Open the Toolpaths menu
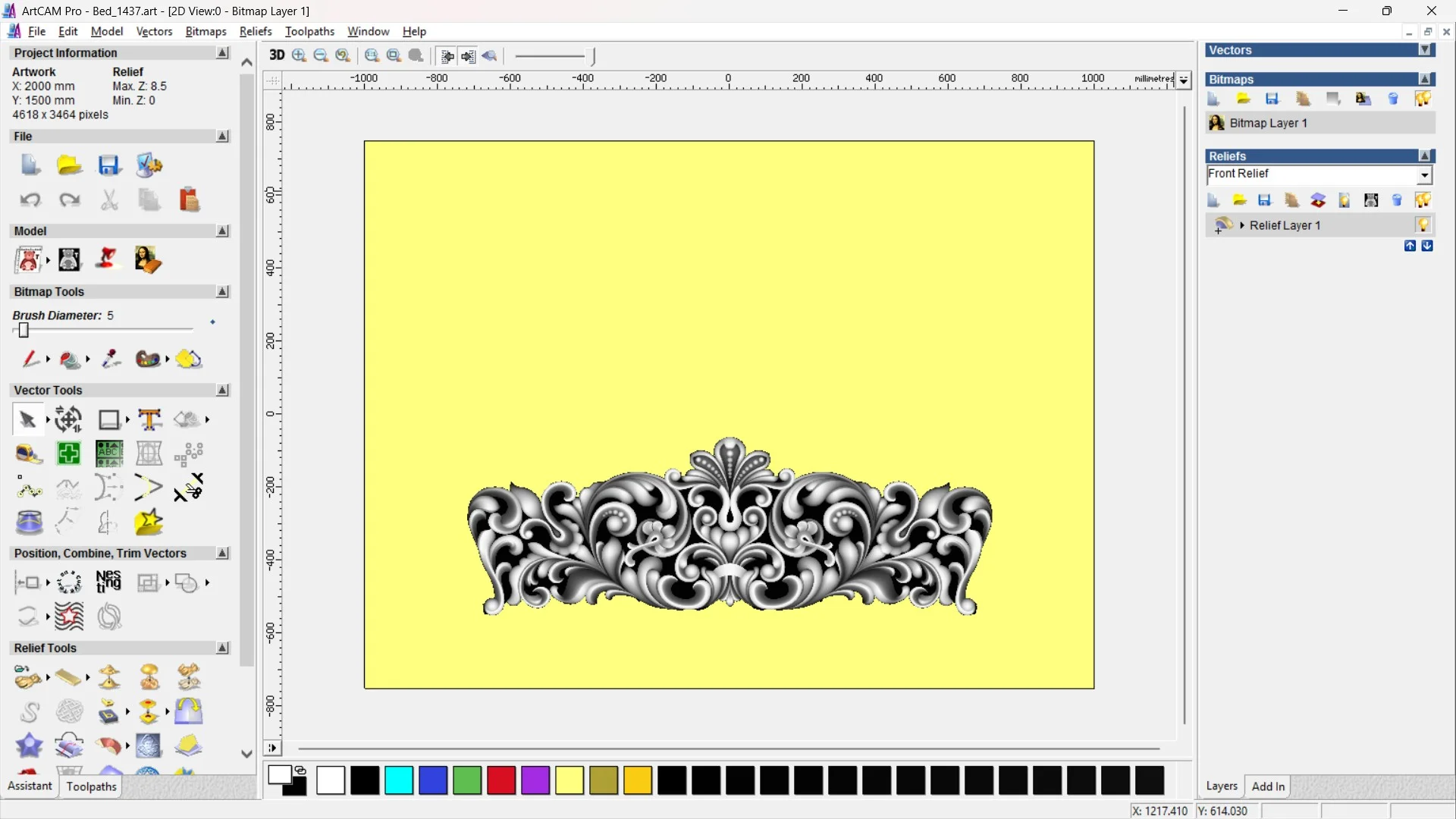Viewport: 1456px width, 819px height. tap(309, 31)
